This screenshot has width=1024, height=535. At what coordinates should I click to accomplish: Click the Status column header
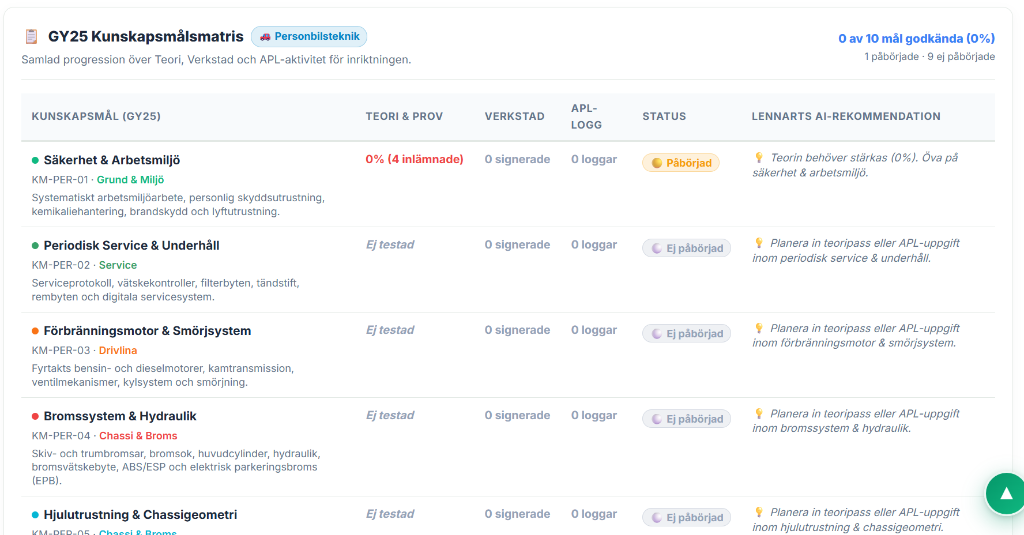coord(664,116)
